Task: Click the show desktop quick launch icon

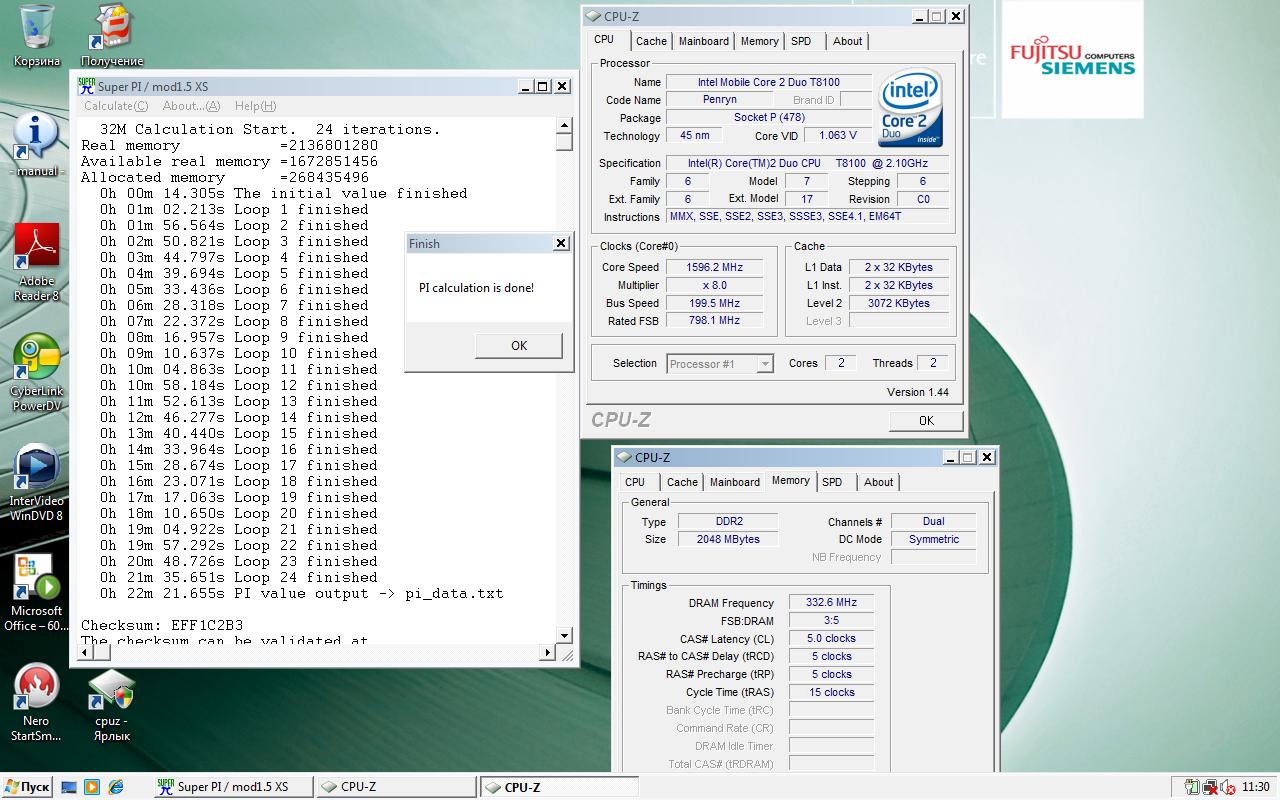Action: [69, 787]
